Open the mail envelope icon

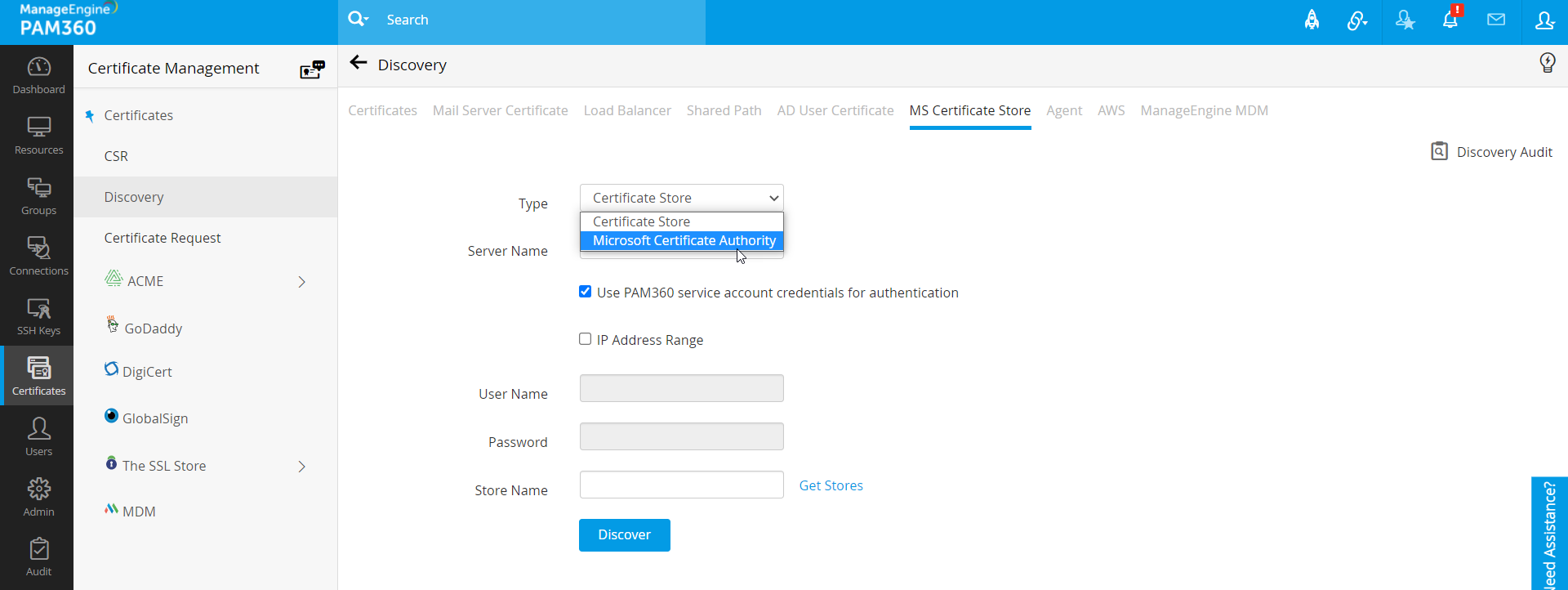(1496, 20)
